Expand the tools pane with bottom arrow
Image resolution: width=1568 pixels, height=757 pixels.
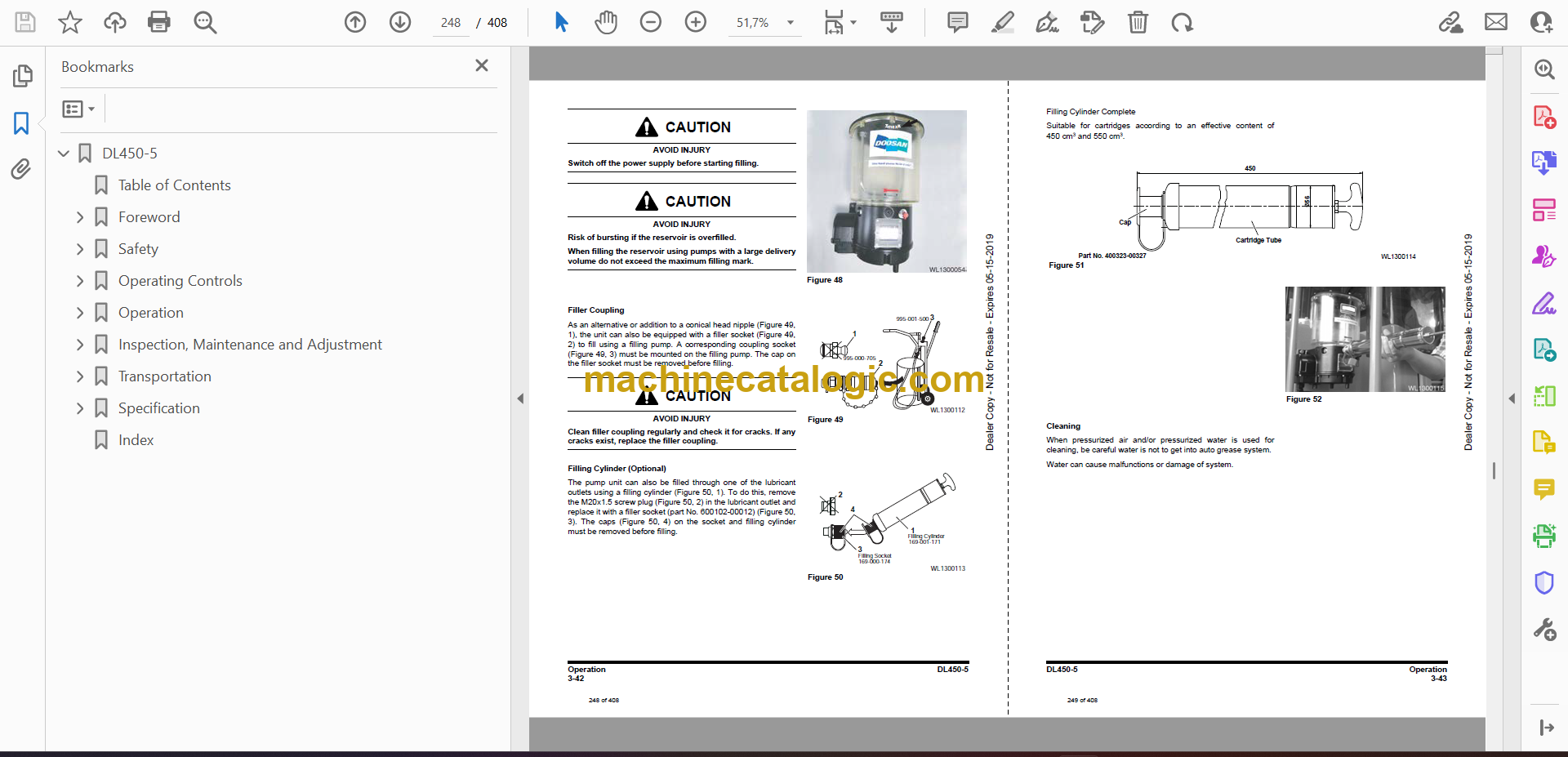[1546, 728]
